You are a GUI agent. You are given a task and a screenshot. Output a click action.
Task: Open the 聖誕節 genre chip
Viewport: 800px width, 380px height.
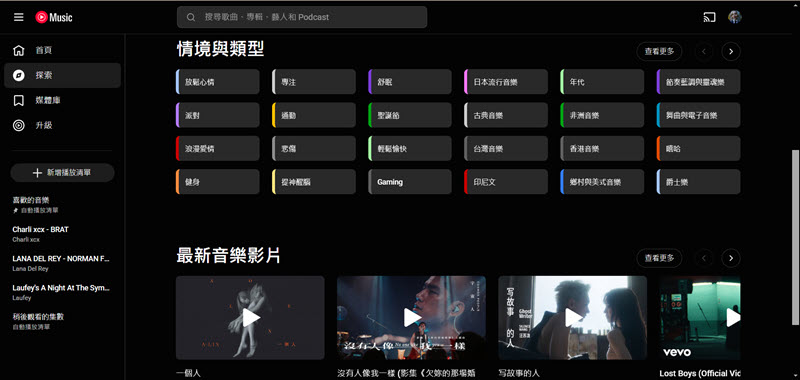tap(410, 115)
